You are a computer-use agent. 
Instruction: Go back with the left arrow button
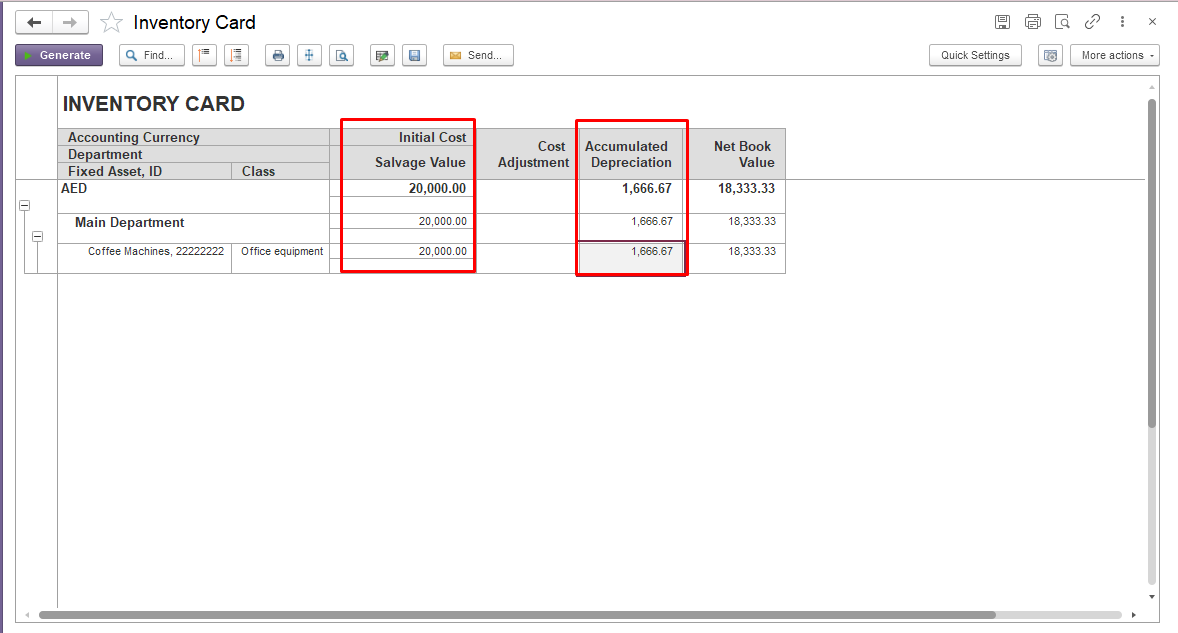click(34, 23)
